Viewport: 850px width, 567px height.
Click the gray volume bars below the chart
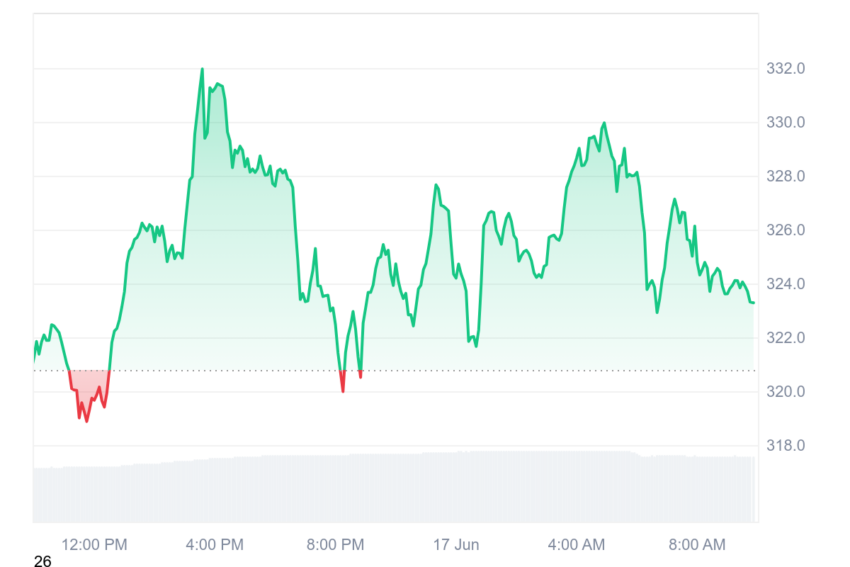tap(394, 487)
